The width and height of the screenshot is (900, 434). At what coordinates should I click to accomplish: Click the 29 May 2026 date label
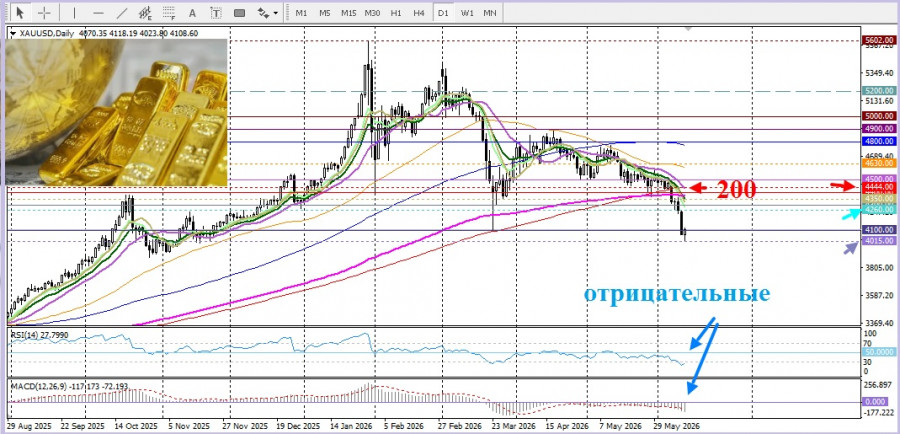click(x=676, y=428)
